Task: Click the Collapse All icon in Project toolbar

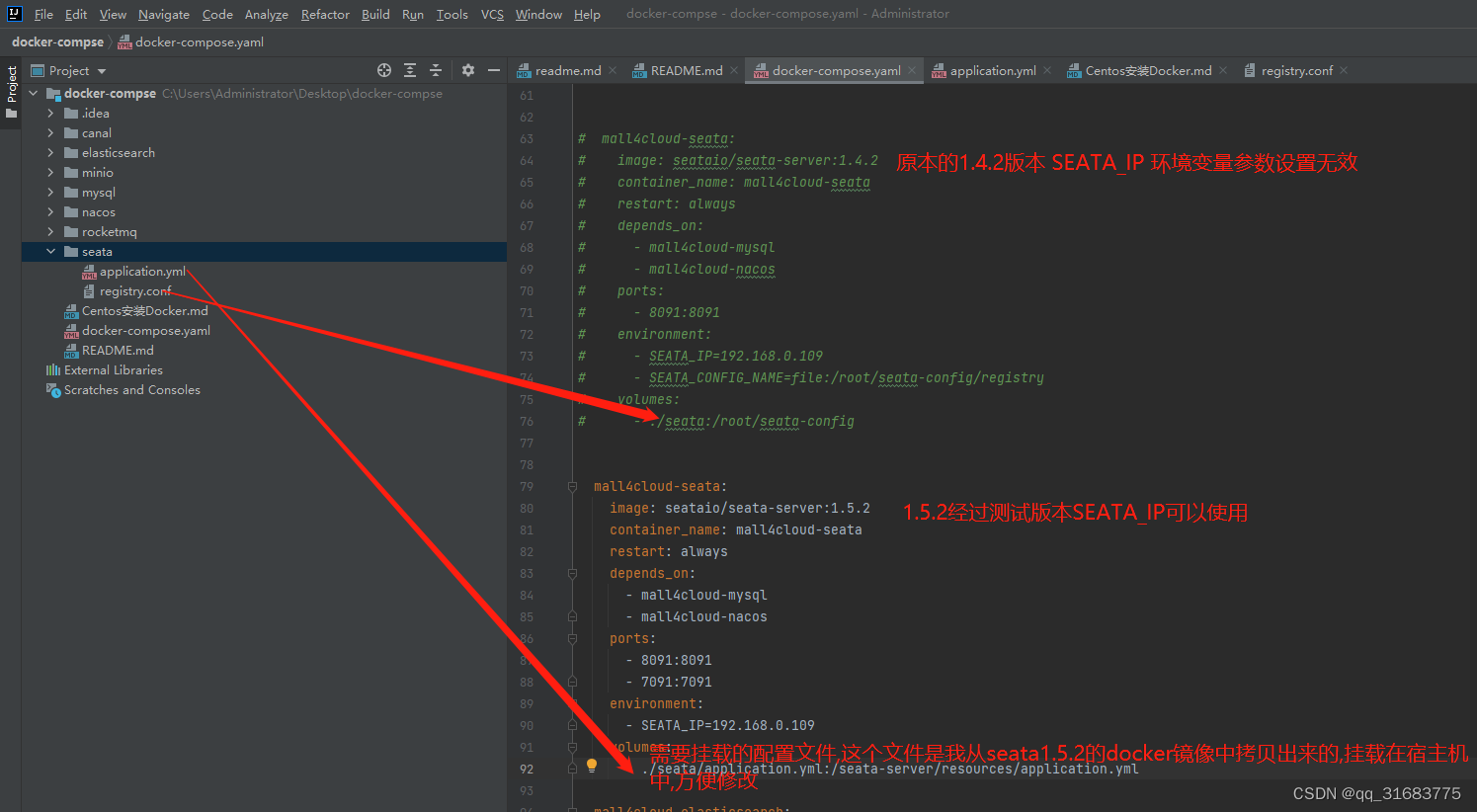Action: point(436,70)
